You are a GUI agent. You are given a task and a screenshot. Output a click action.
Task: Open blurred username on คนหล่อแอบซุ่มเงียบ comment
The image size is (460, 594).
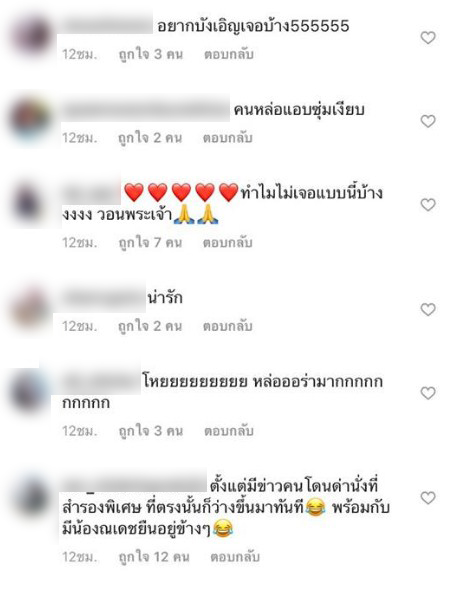click(x=146, y=109)
